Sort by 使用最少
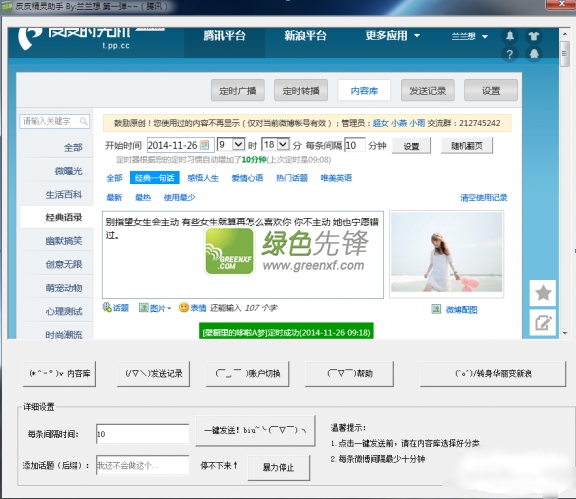The width and height of the screenshot is (576, 499). coord(179,198)
